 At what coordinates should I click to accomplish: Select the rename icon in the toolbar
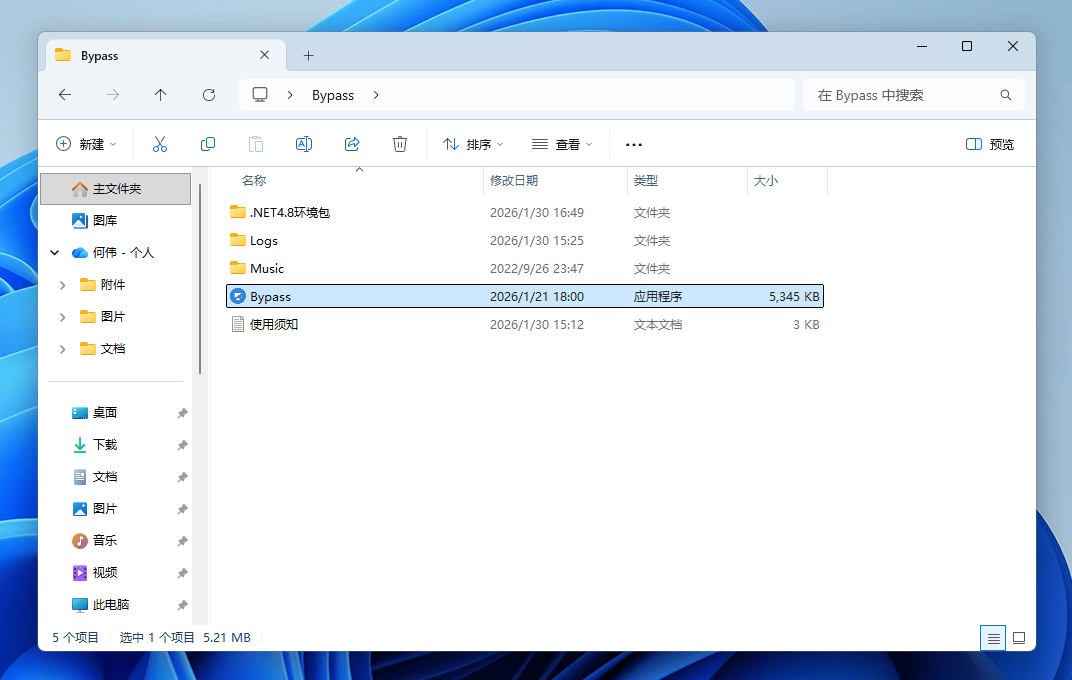304,144
